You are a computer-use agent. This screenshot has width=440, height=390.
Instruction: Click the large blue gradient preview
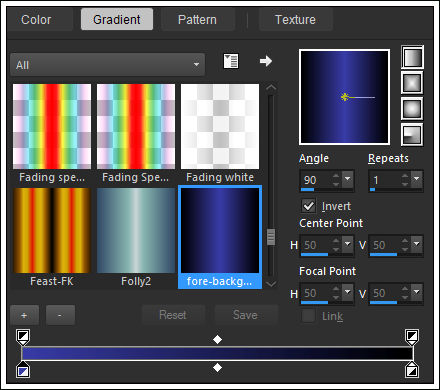[345, 97]
